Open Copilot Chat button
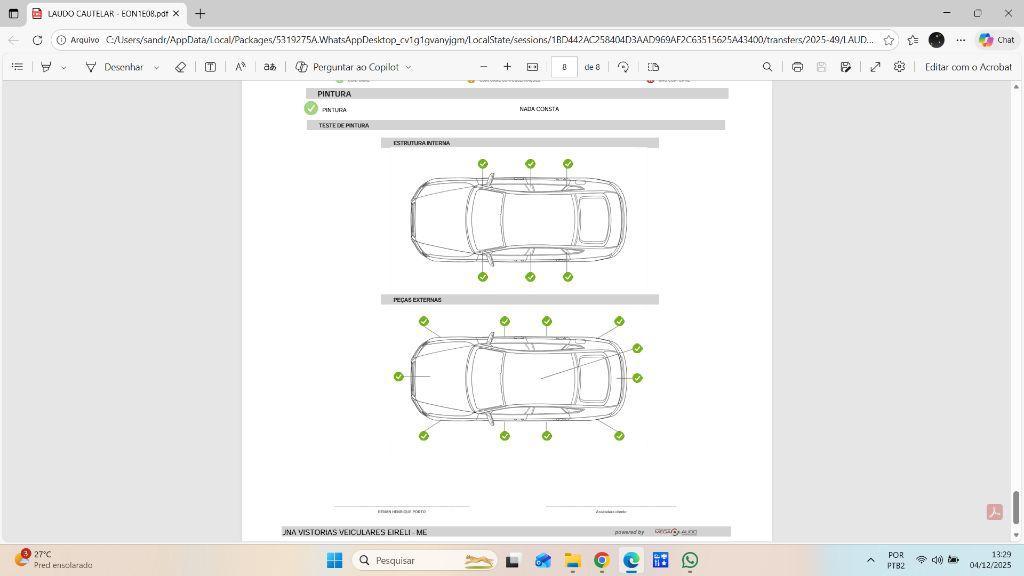Image resolution: width=1024 pixels, height=576 pixels. tap(996, 40)
